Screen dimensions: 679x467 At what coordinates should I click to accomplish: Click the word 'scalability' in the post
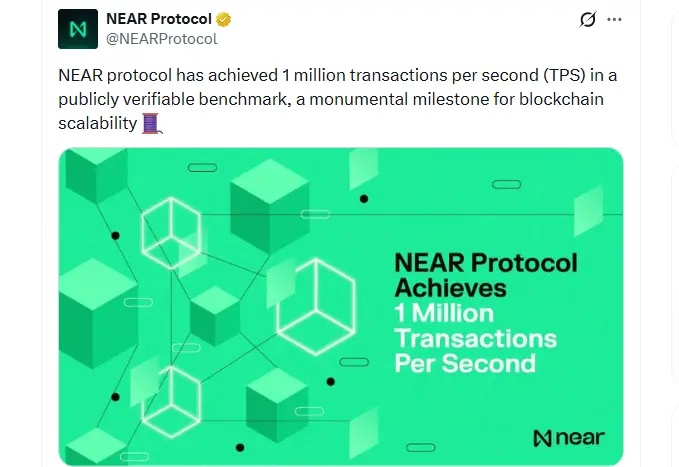(97, 124)
